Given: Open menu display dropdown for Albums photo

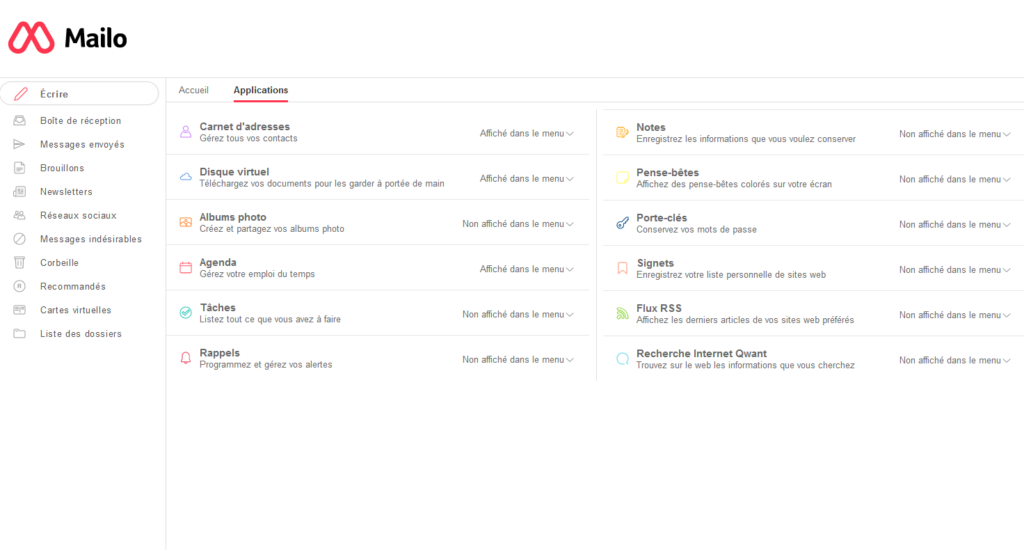Looking at the screenshot, I should click(x=518, y=223).
